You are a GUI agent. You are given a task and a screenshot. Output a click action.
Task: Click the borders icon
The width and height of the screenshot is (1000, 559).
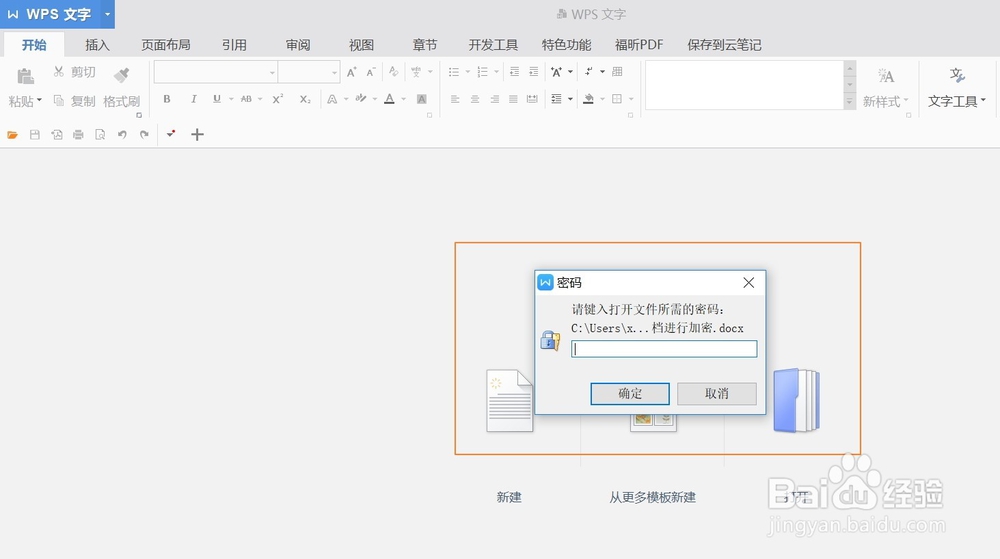(x=617, y=99)
